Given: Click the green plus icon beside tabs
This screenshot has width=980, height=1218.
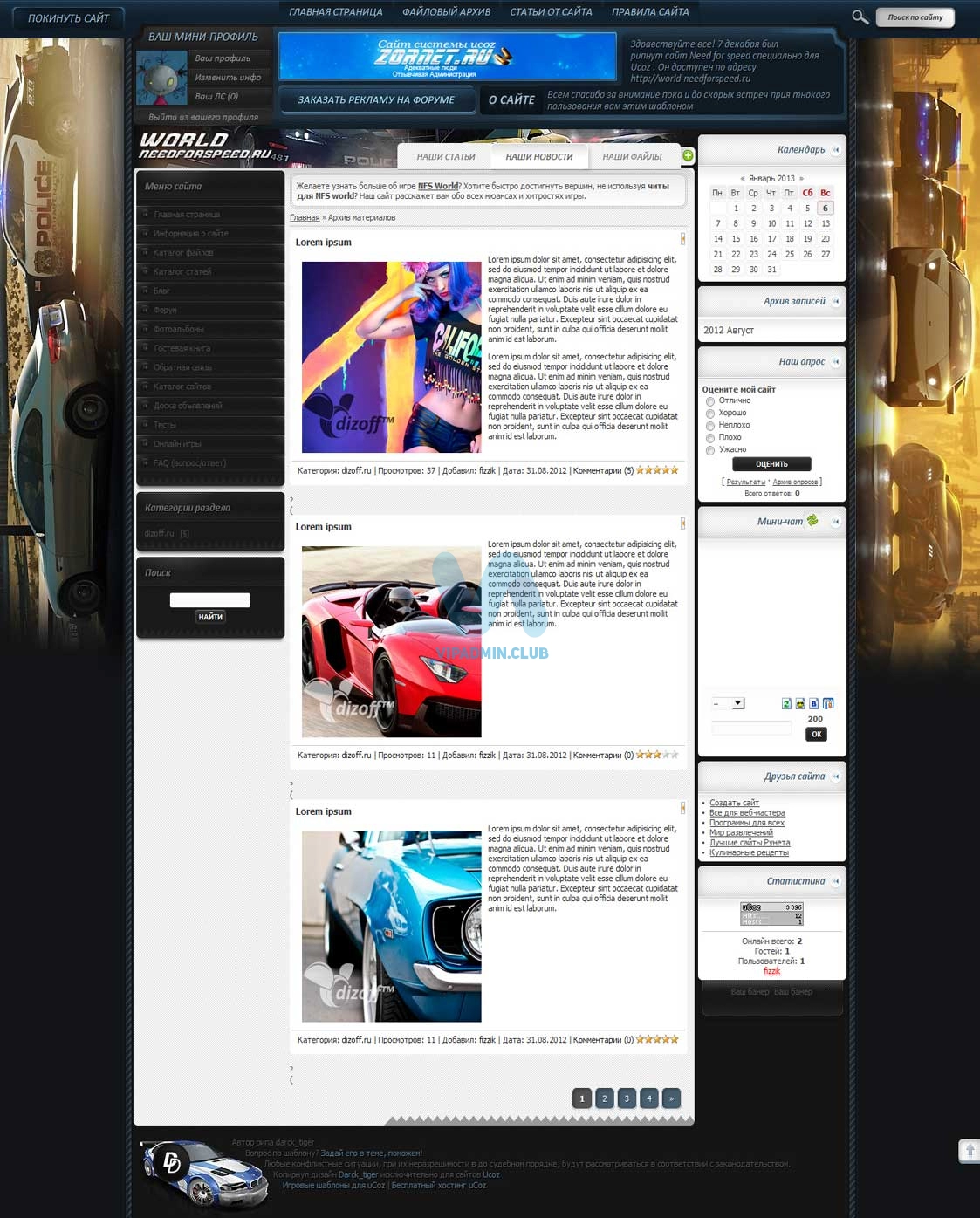Looking at the screenshot, I should pyautogui.click(x=688, y=155).
